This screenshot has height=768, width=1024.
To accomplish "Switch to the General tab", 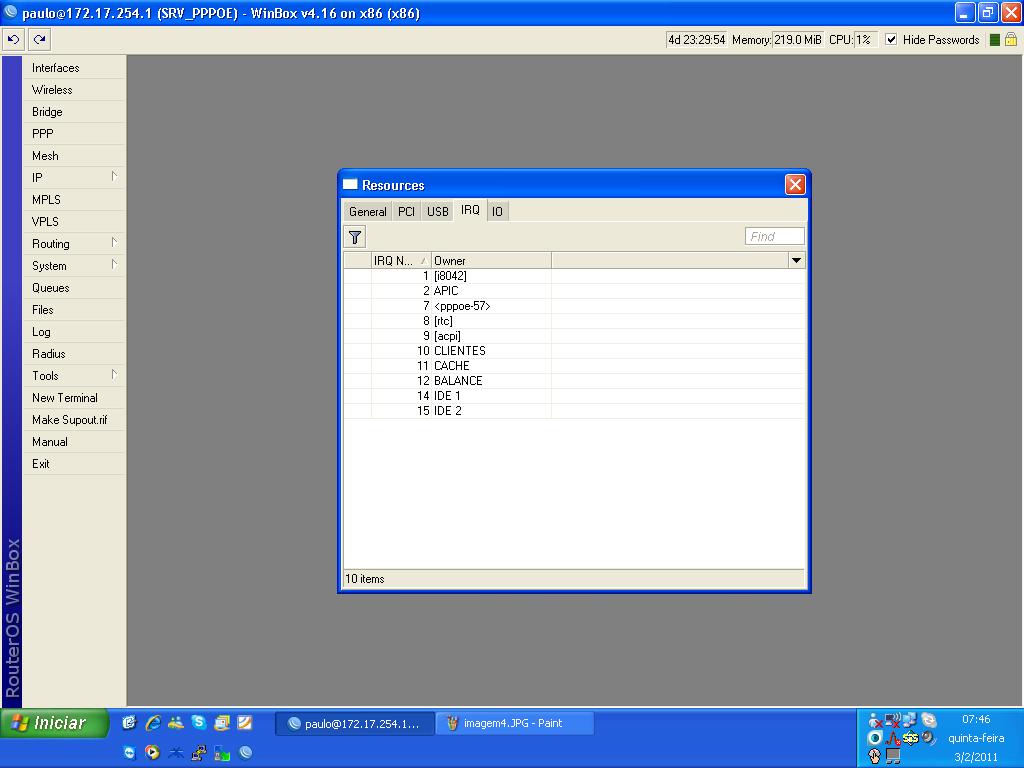I will tap(368, 212).
